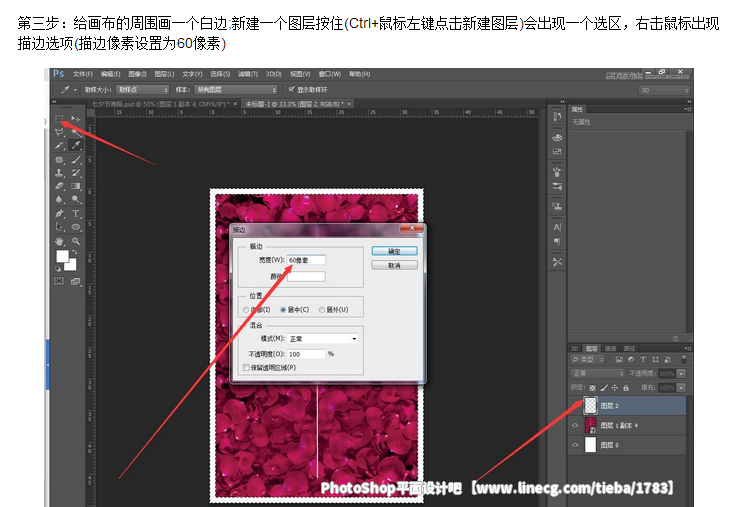Select 居外(U) radio option
The height and width of the screenshot is (507, 729).
(x=322, y=309)
